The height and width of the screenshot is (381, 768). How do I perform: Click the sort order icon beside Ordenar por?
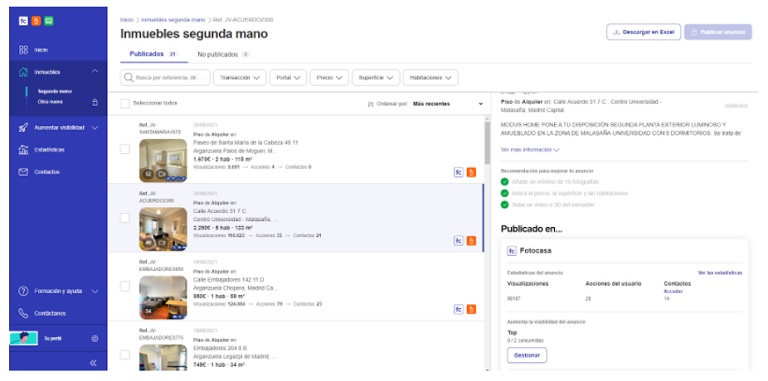tap(370, 104)
